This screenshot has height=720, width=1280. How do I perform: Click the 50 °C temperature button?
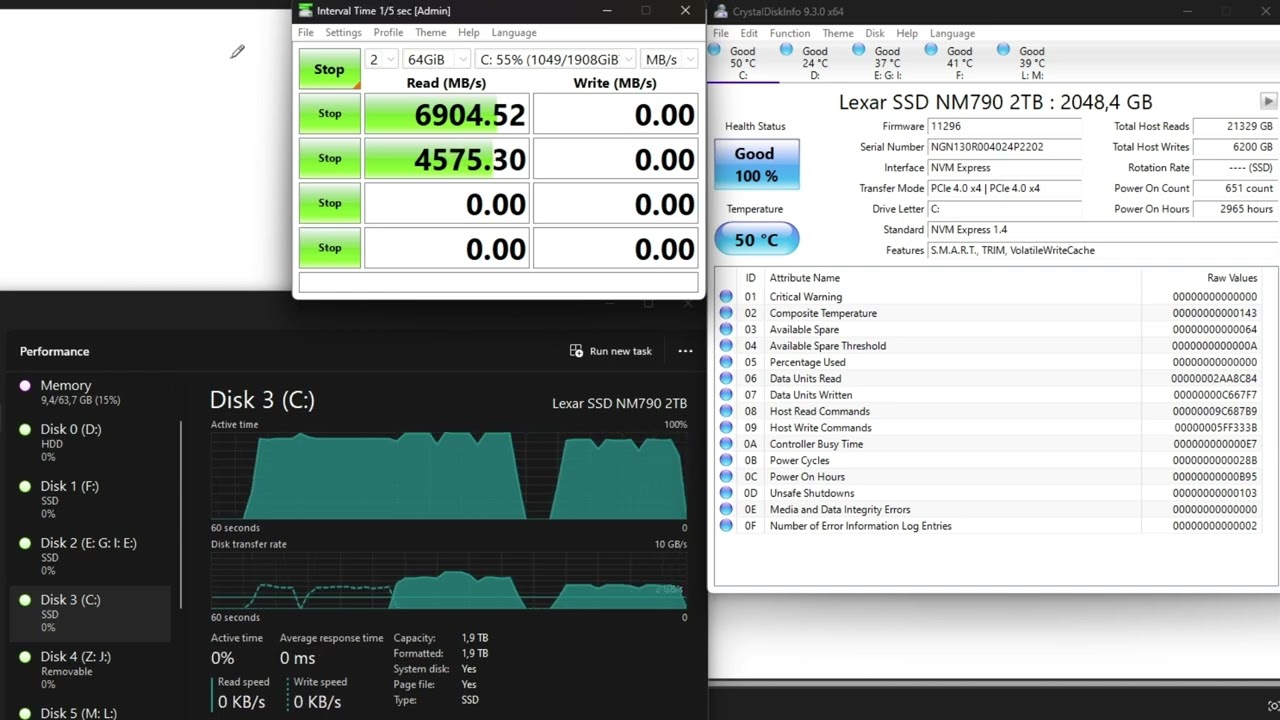point(756,240)
